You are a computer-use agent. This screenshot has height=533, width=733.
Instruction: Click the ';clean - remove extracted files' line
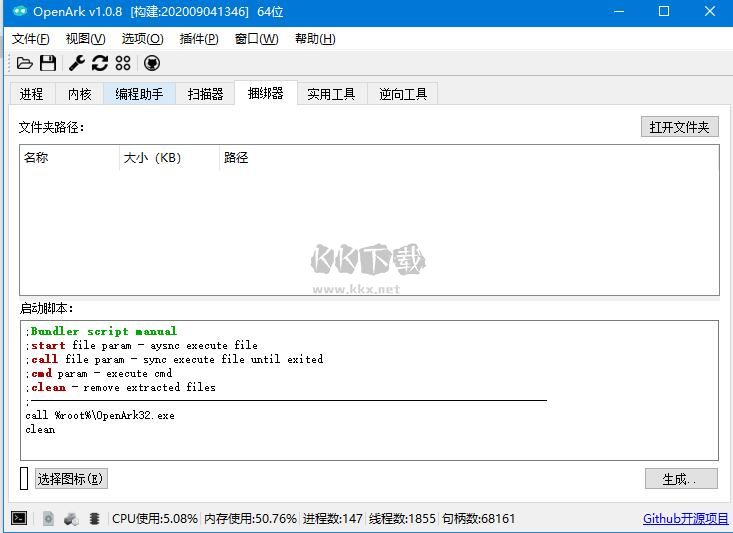[x=121, y=387]
